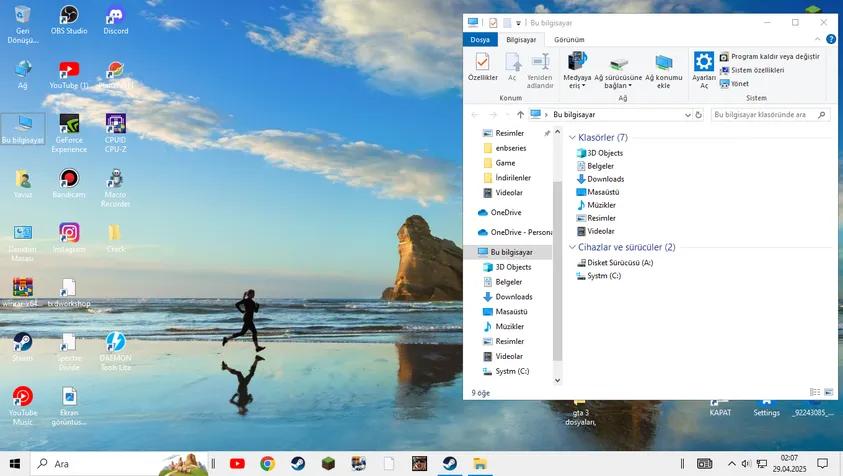This screenshot has width=843, height=476.
Task: Open the Discord desktop shortcut
Action: click(116, 20)
